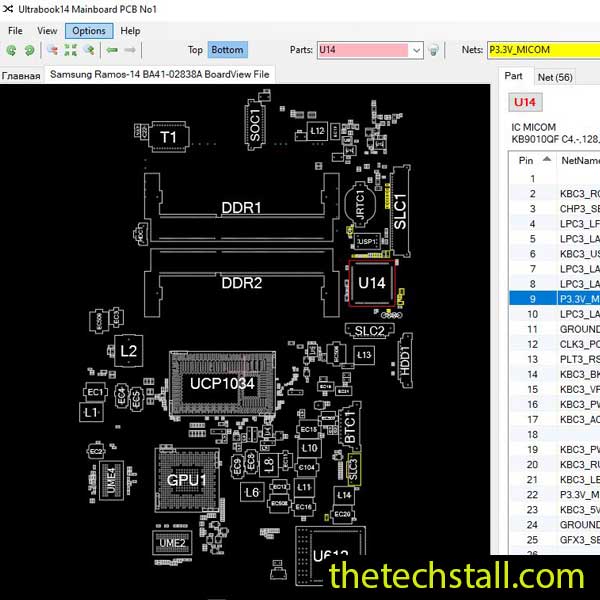
Task: Click the UME2 memory chip
Action: pos(172,543)
